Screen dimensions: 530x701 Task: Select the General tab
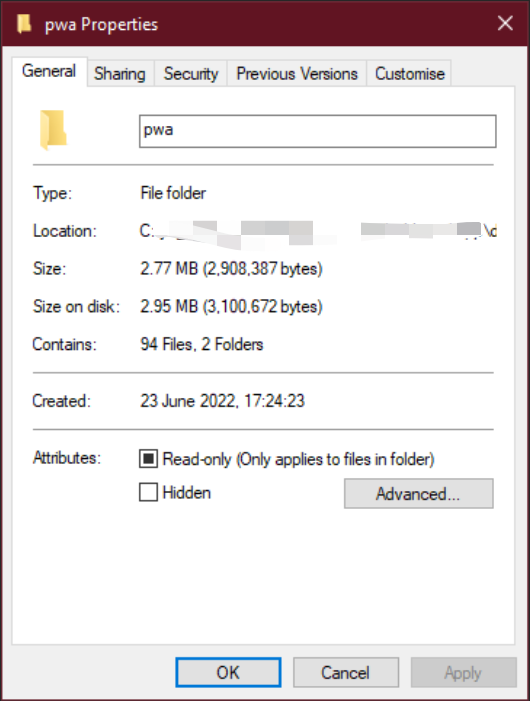49,71
